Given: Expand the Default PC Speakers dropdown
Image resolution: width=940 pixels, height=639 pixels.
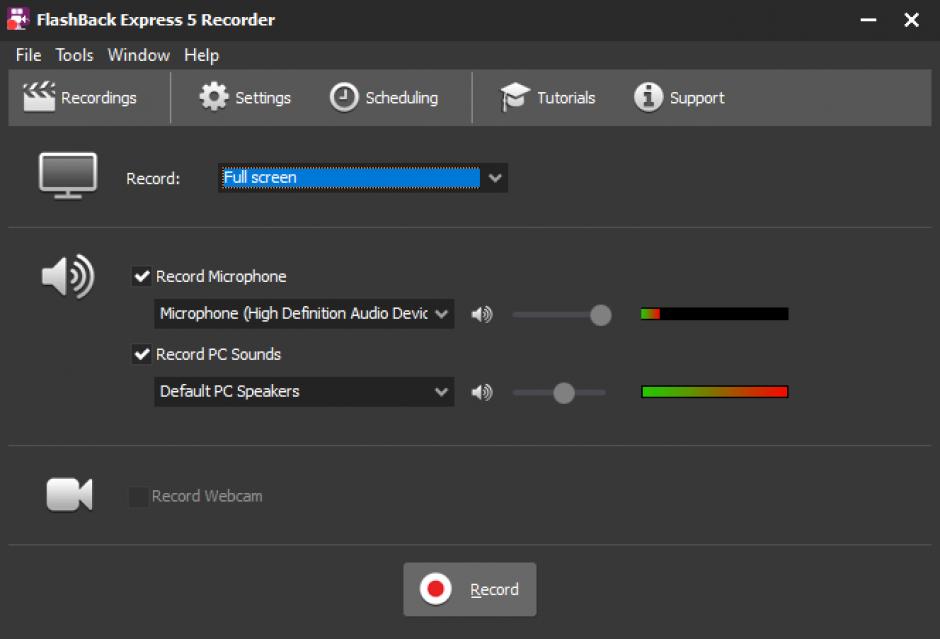Looking at the screenshot, I should pos(304,391).
